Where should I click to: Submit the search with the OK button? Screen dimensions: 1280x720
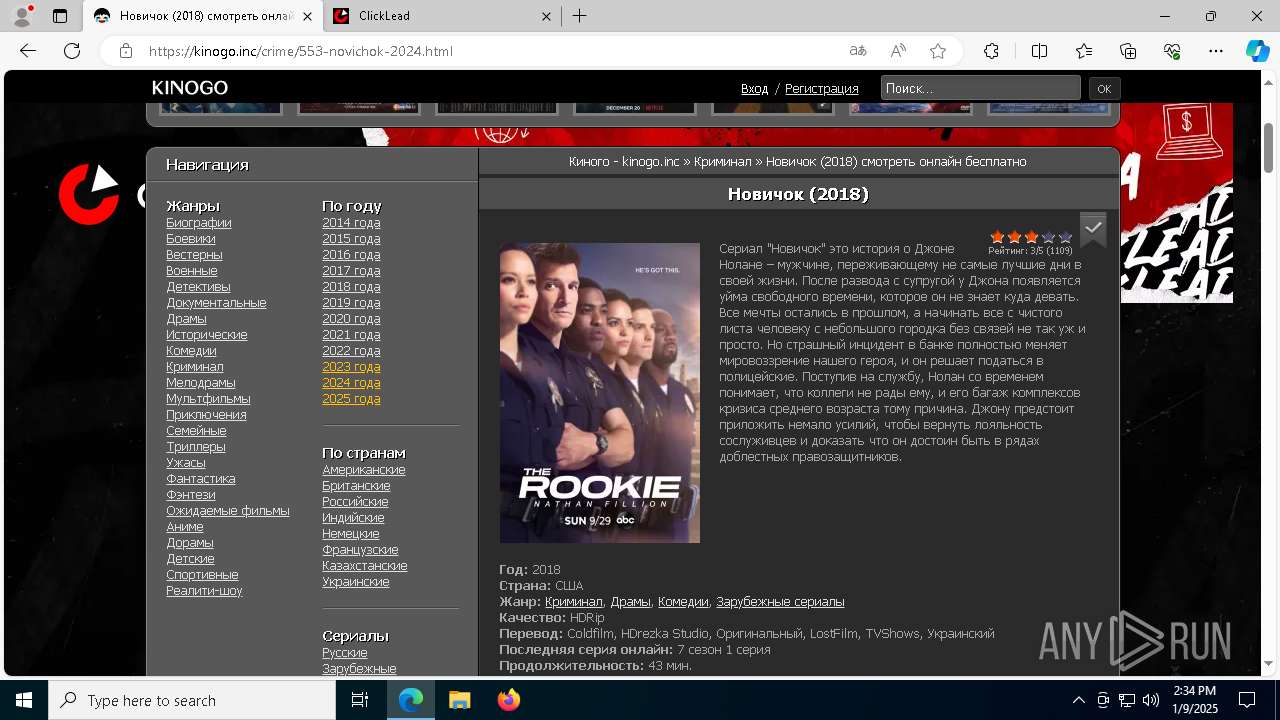click(x=1104, y=89)
